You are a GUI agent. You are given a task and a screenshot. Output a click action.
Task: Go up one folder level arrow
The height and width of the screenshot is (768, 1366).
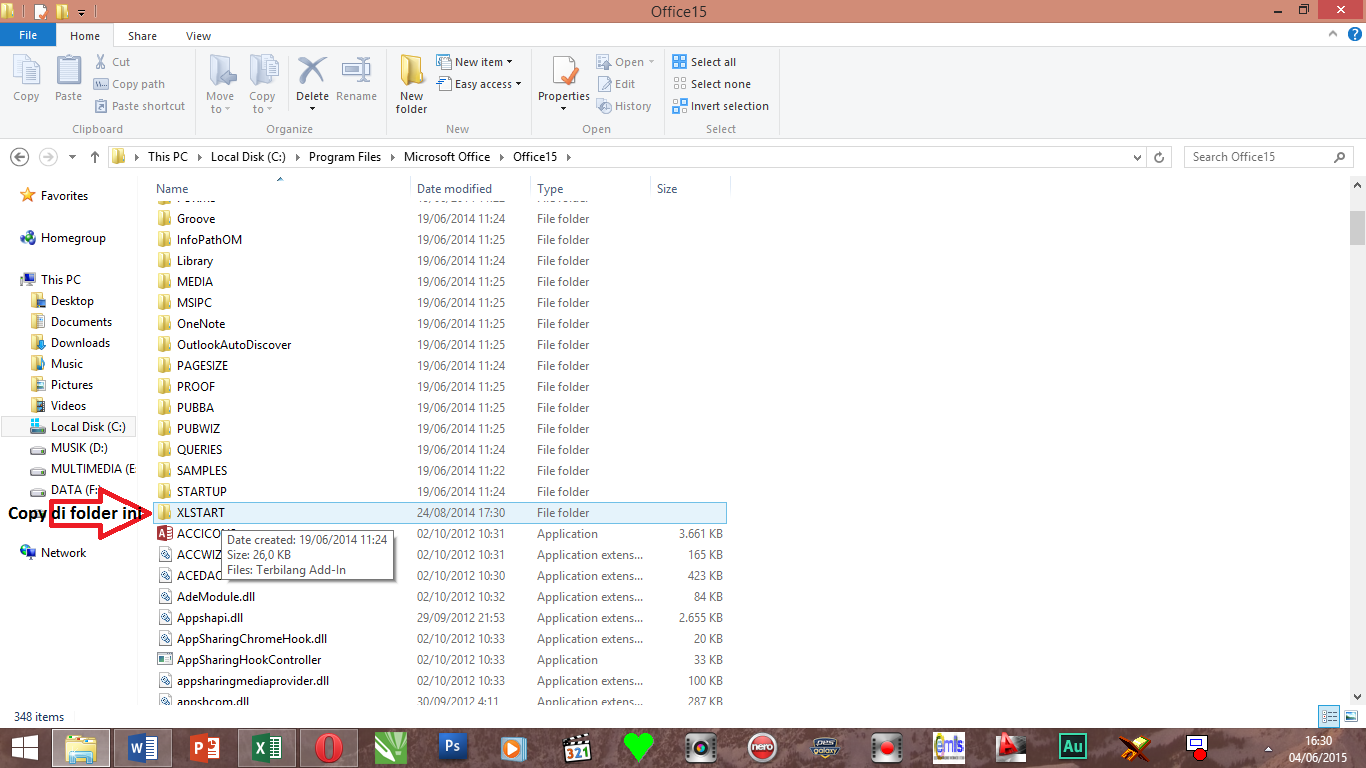pos(95,157)
